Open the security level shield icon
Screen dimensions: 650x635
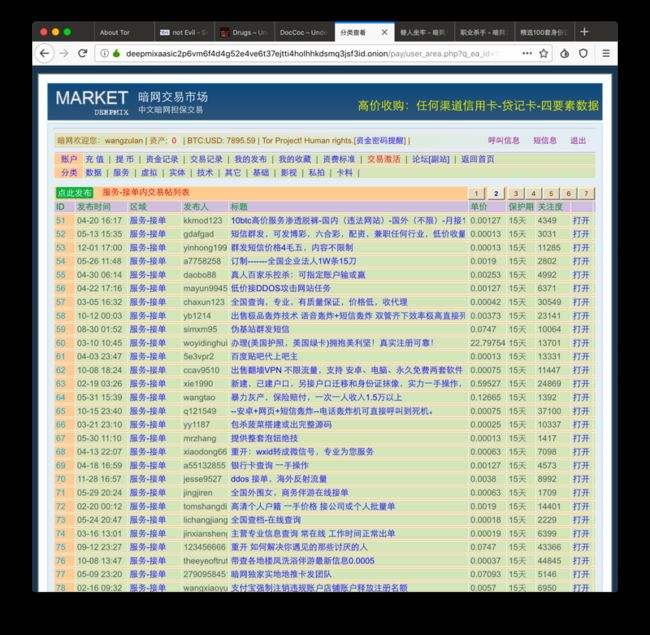pyautogui.click(x=583, y=53)
